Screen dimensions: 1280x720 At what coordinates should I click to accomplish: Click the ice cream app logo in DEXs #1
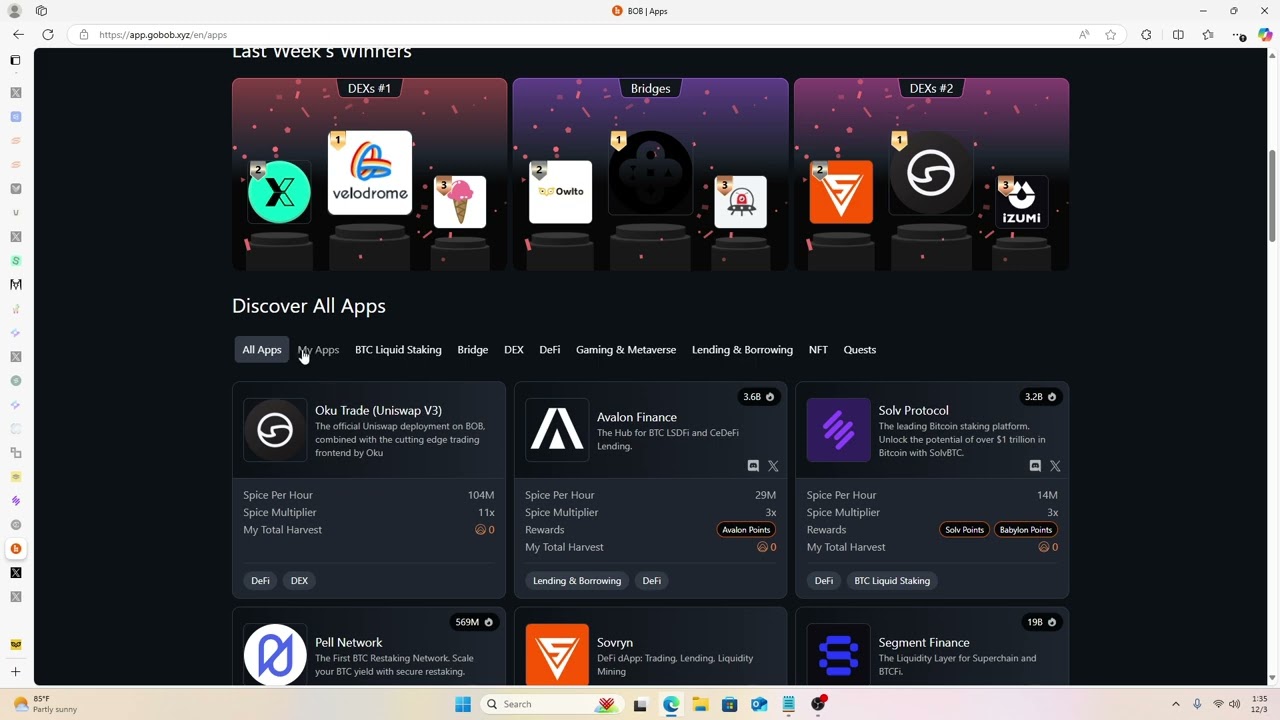(460, 202)
